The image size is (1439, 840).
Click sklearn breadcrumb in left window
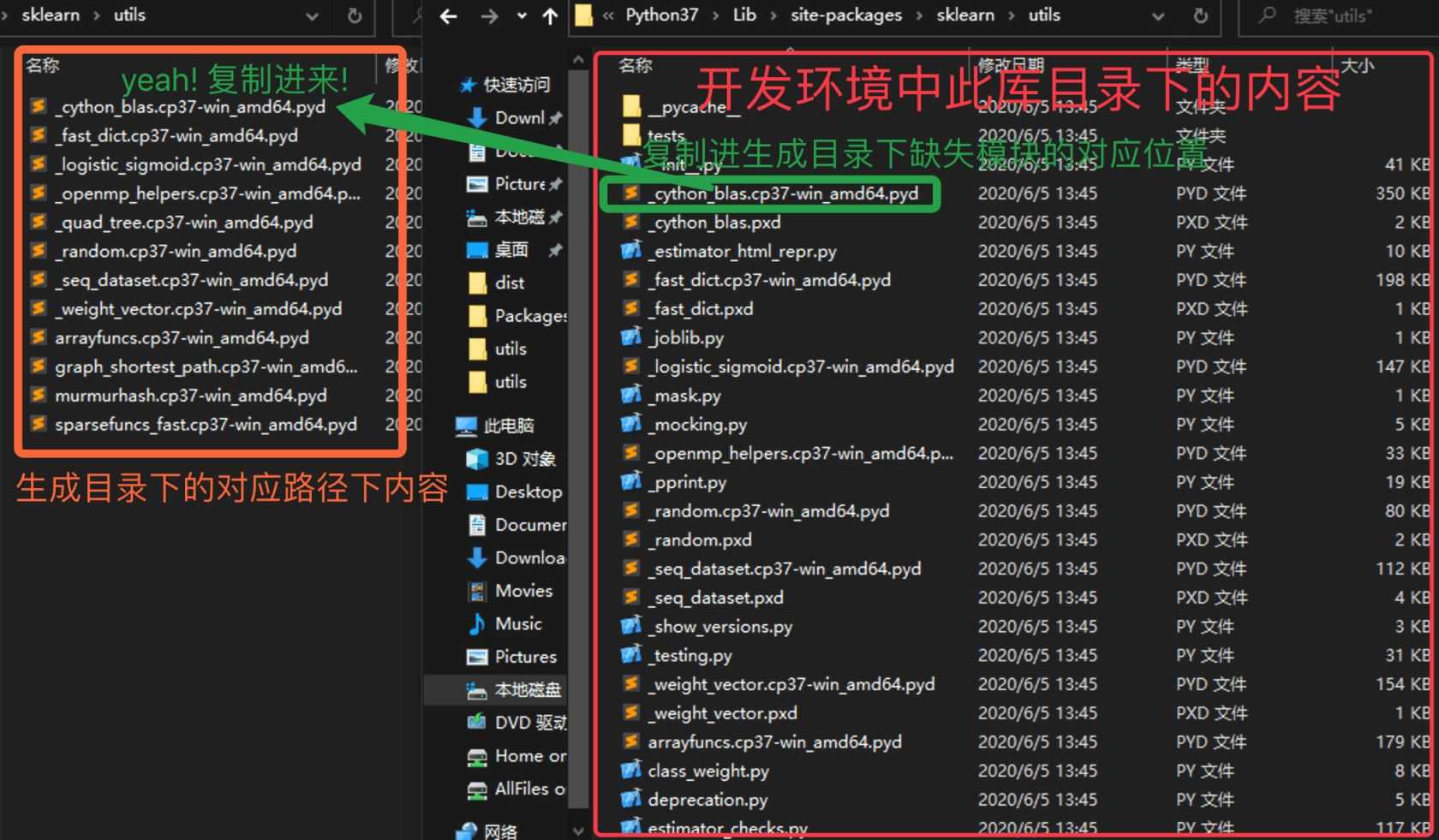click(x=51, y=15)
